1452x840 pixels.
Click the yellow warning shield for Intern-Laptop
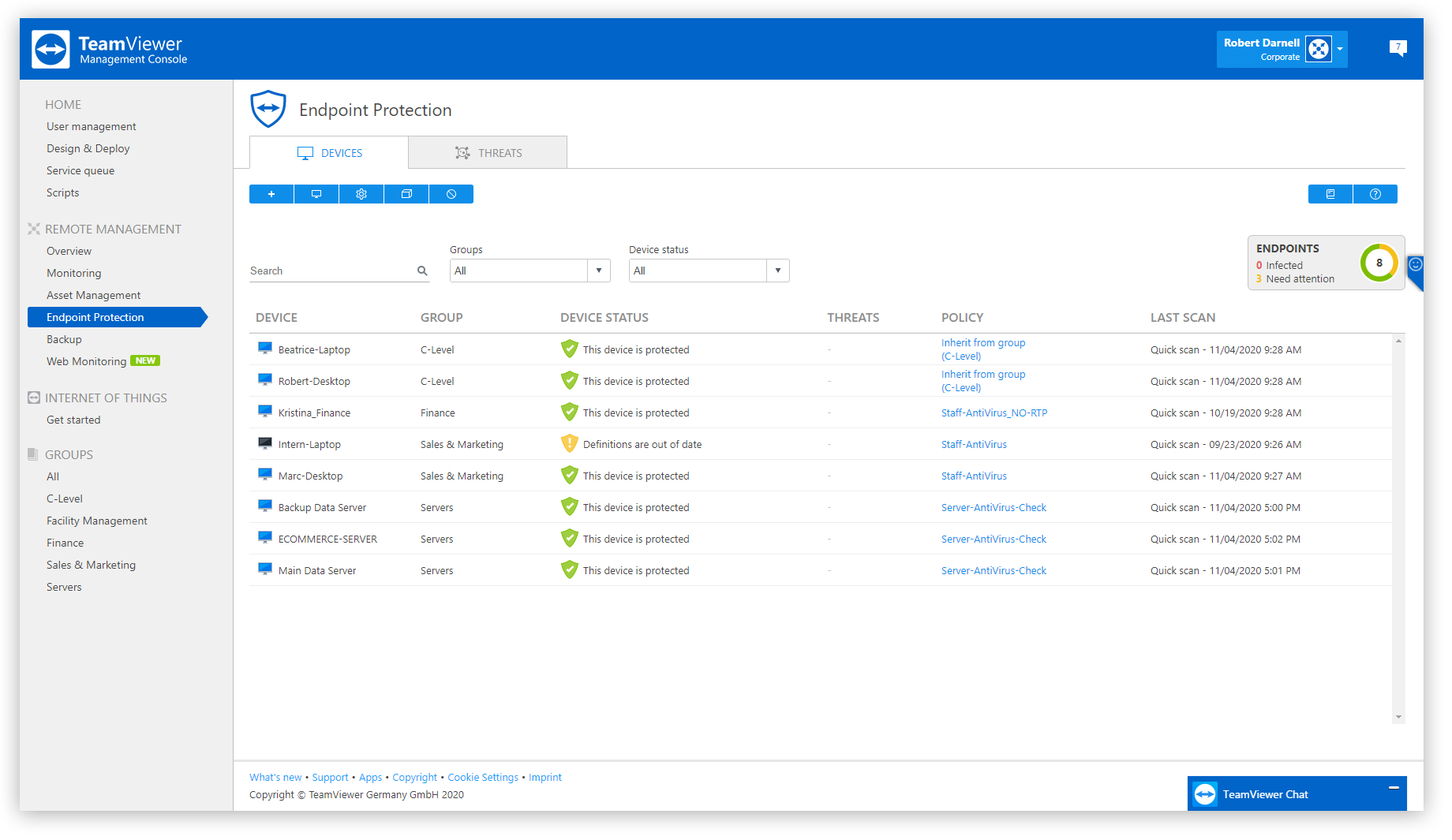(570, 443)
